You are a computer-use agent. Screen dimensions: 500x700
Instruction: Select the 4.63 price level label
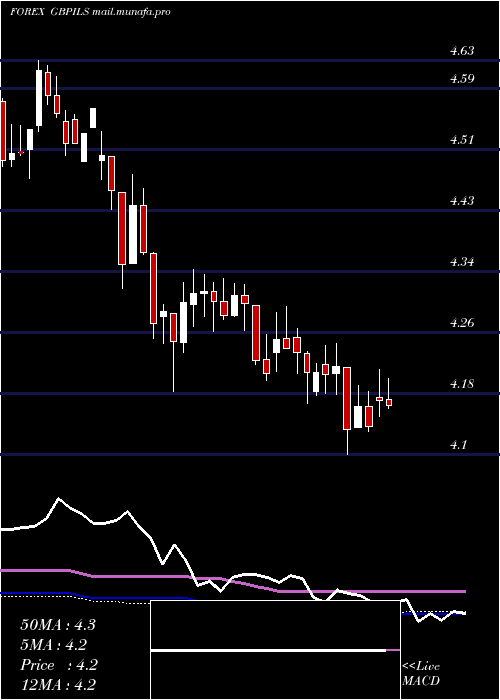click(x=462, y=50)
